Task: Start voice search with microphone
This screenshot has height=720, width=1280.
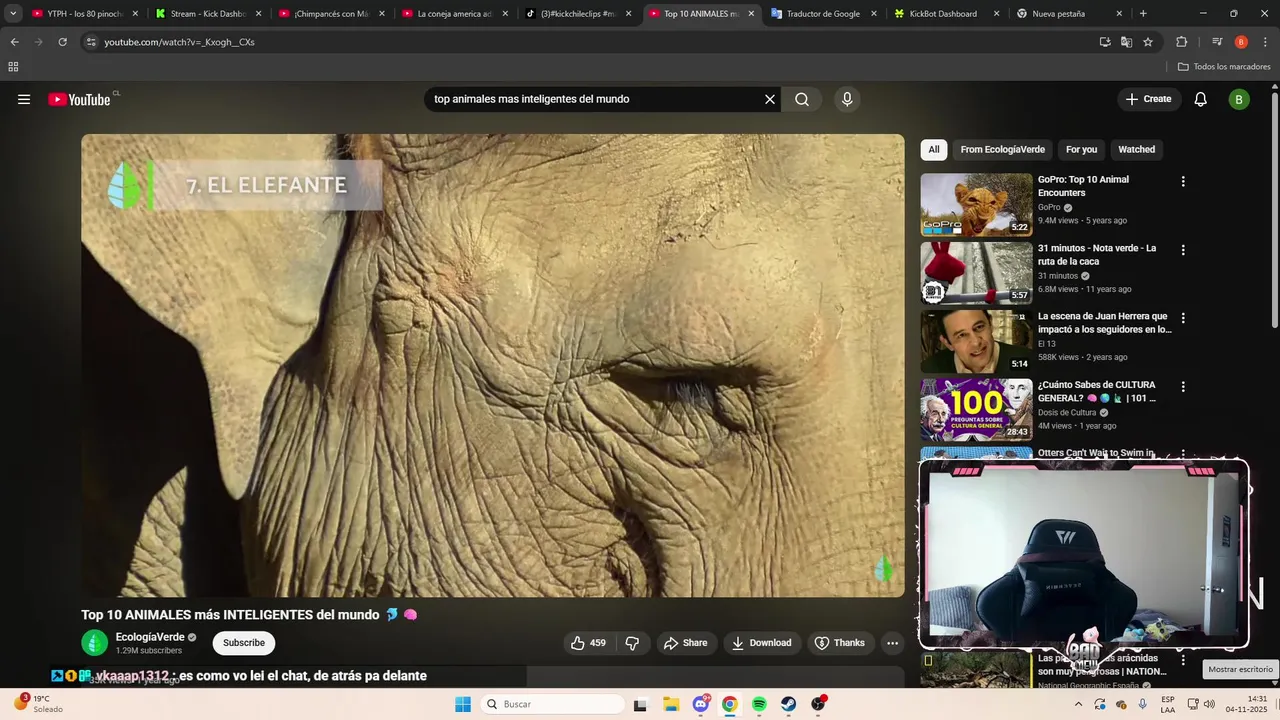Action: tap(847, 99)
